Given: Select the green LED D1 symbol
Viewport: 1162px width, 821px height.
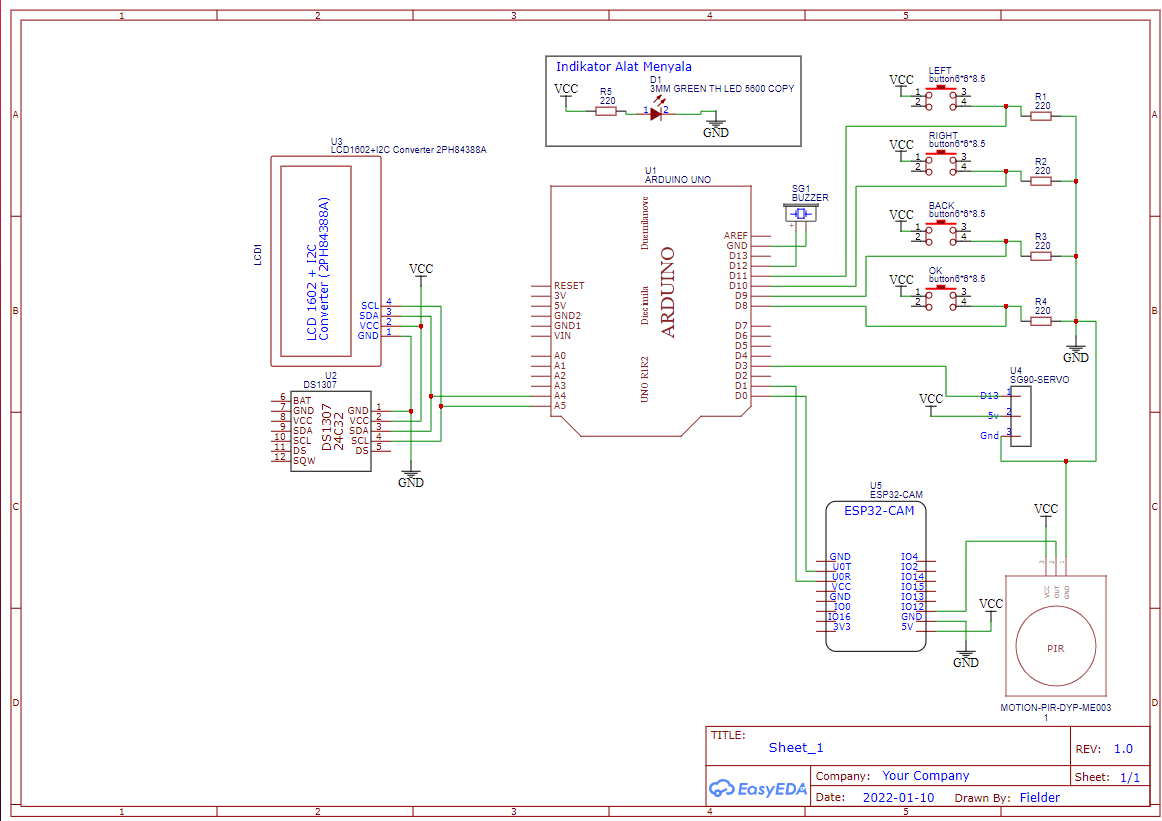Looking at the screenshot, I should click(655, 113).
